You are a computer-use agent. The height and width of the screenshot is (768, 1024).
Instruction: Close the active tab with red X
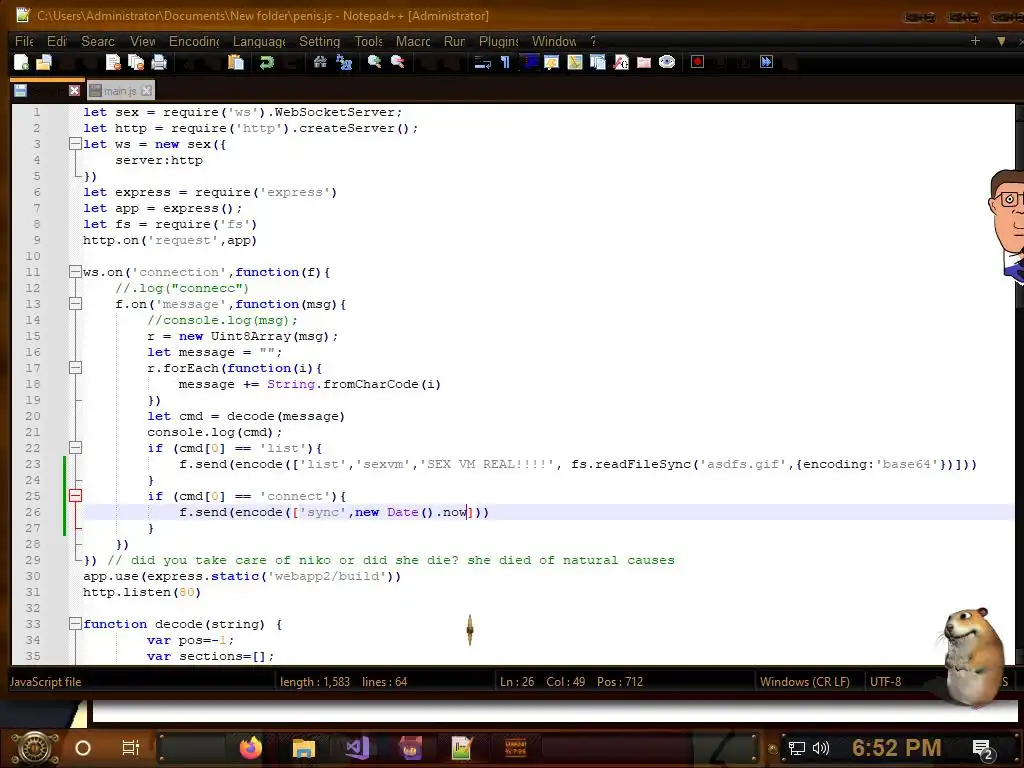[74, 91]
